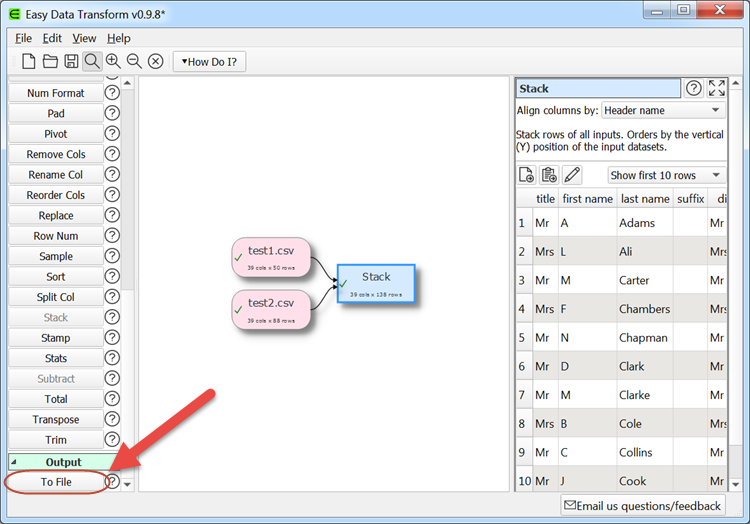
Task: Click Email us questions/feedback button
Action: pos(643,506)
